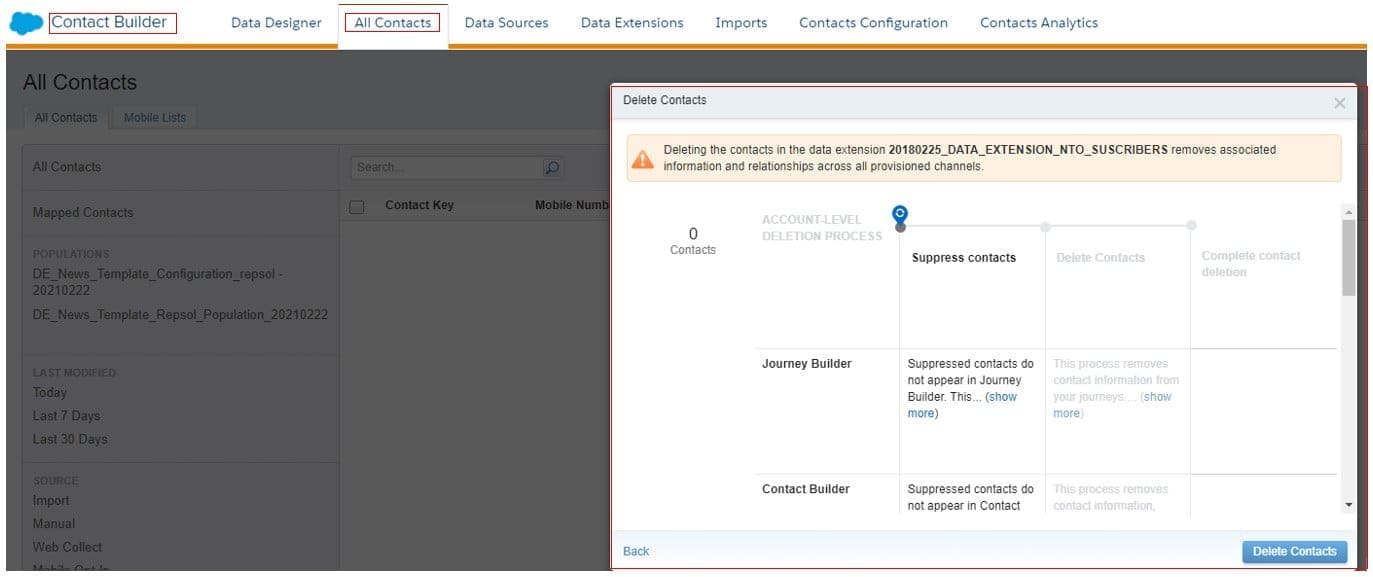Click the Salesforce cloud logo
Screen dimensions: 1373x577
(x=26, y=23)
